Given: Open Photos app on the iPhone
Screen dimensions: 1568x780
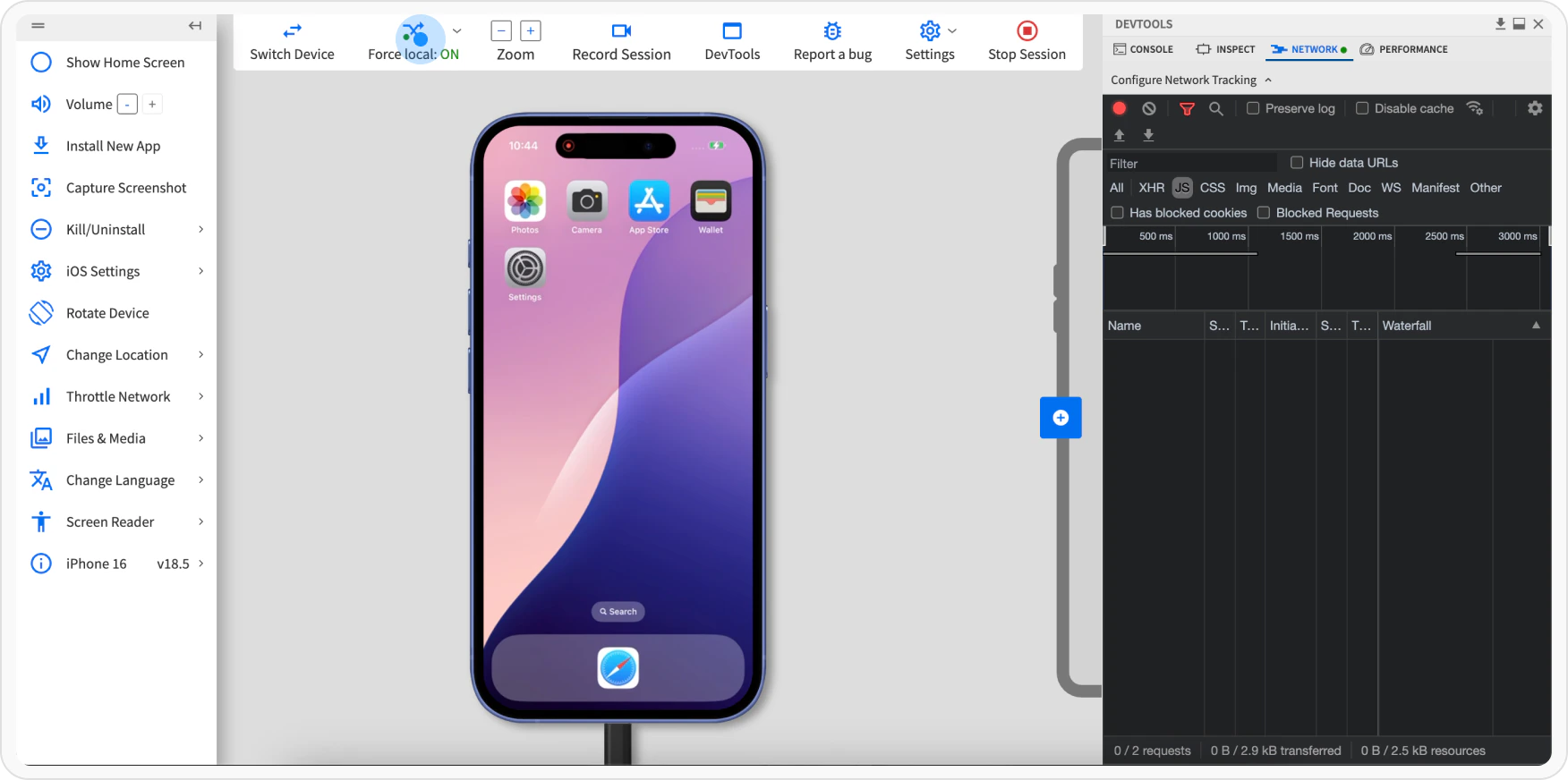Looking at the screenshot, I should point(525,201).
